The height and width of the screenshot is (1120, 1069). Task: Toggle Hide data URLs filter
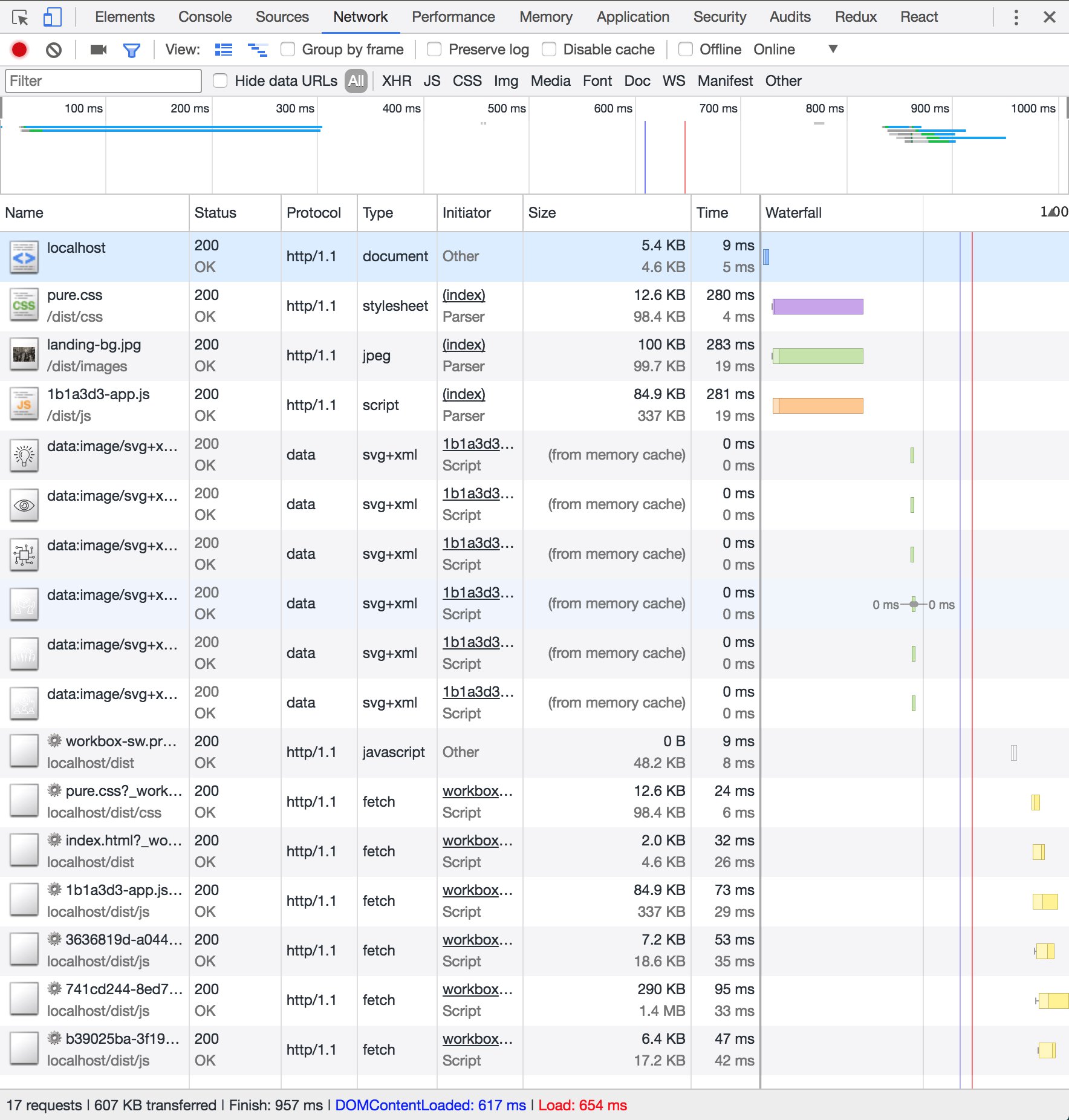[x=220, y=80]
